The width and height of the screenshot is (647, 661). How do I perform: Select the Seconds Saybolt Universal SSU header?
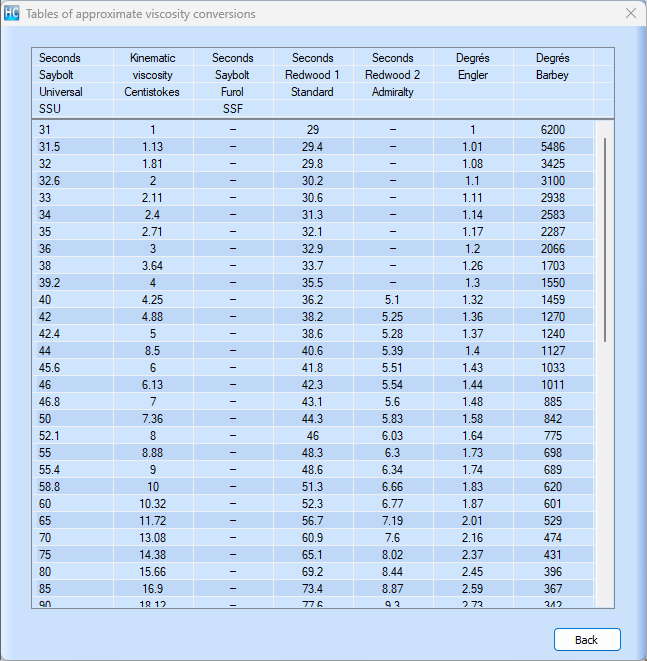click(72, 83)
